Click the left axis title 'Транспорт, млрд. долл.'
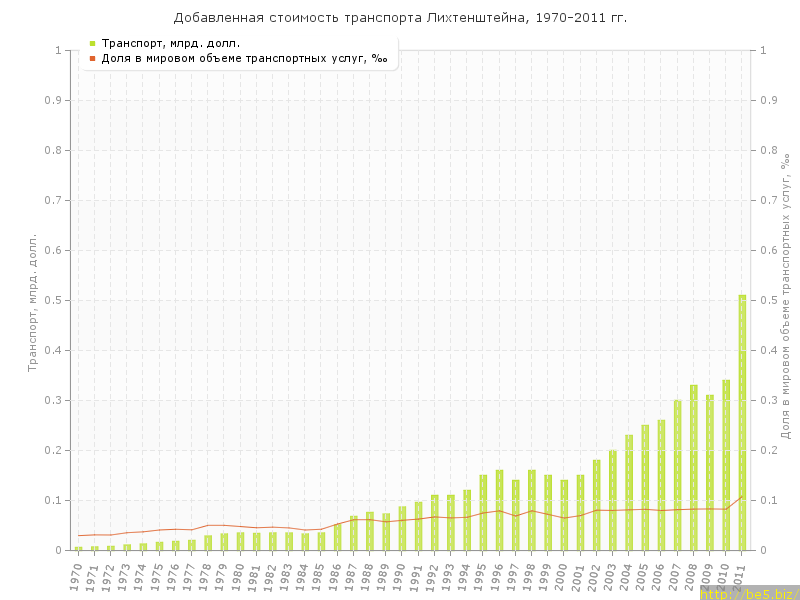Screen dimensions: 800x600 [32, 302]
